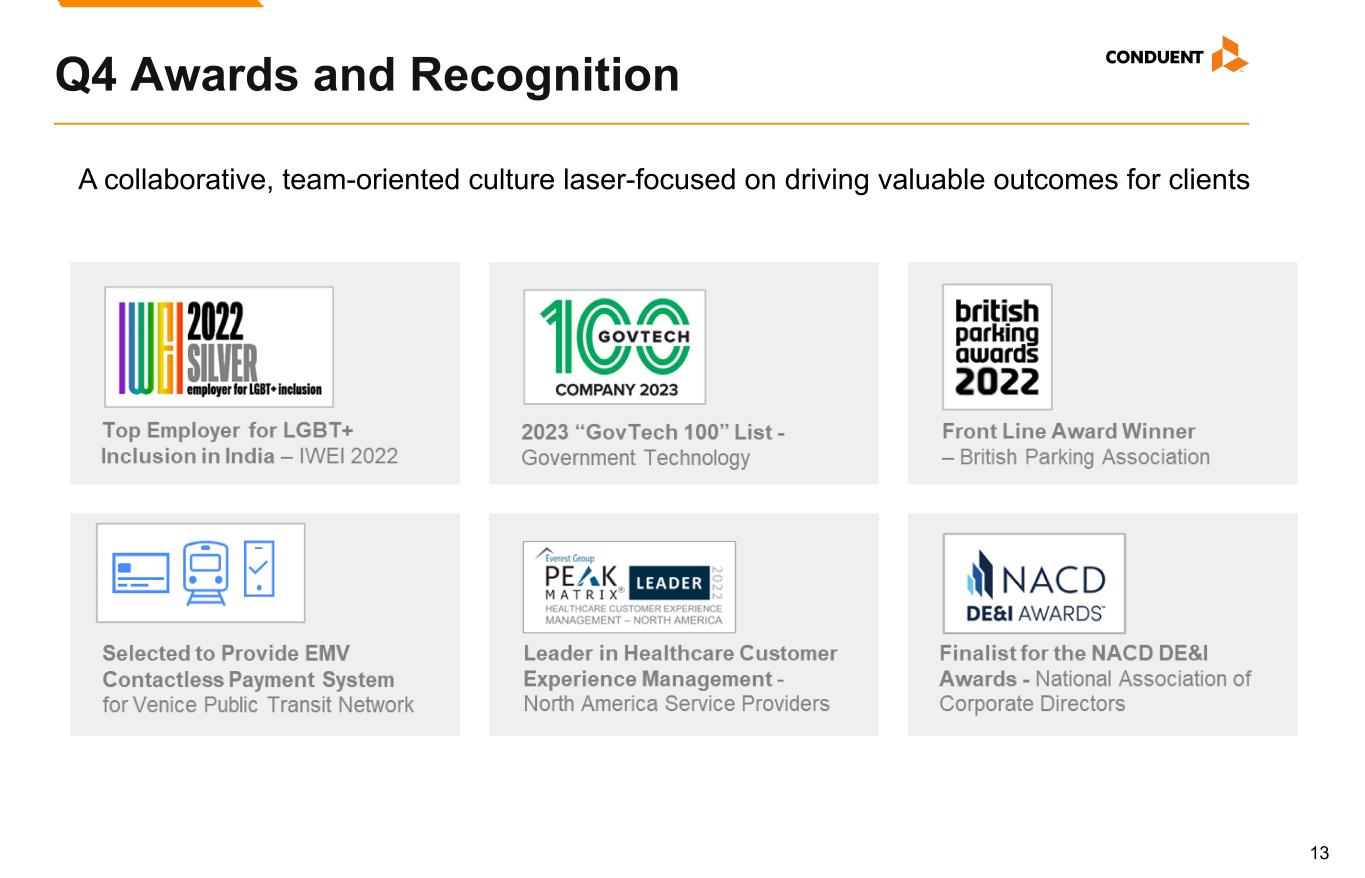Click the payment card icon
Image resolution: width=1365 pixels, height=878 pixels.
tap(141, 573)
